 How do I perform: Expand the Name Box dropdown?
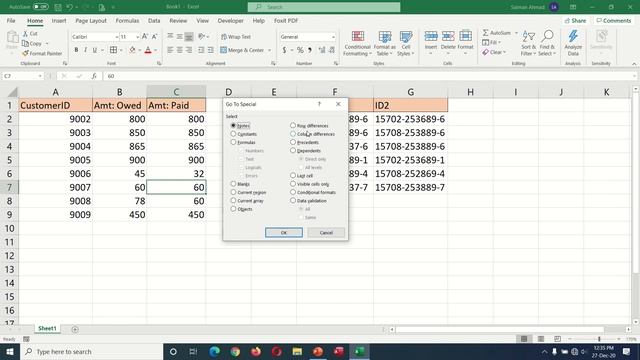(40, 76)
